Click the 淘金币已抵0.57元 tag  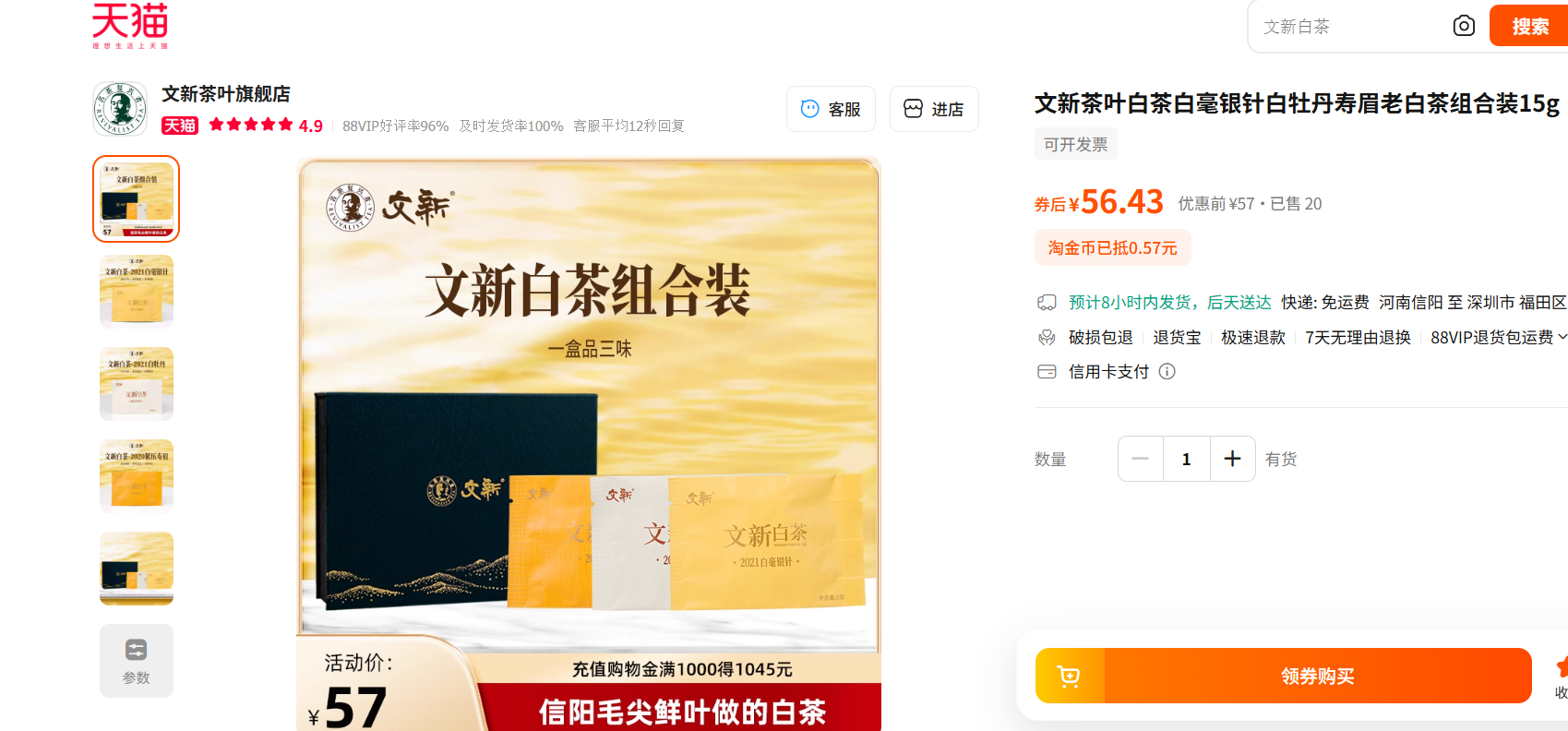[x=1112, y=247]
